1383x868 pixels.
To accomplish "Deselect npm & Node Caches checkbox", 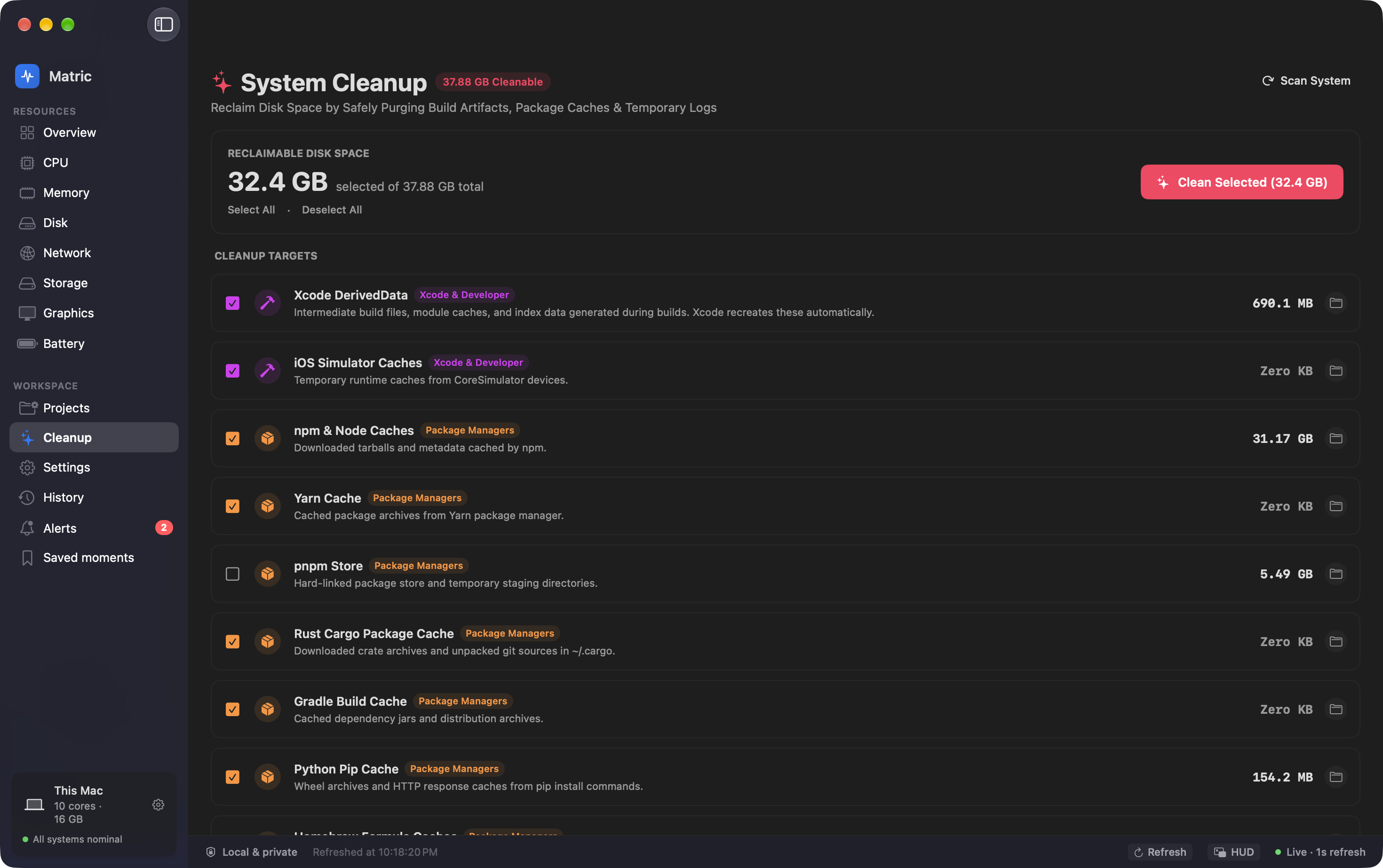I will pos(232,439).
